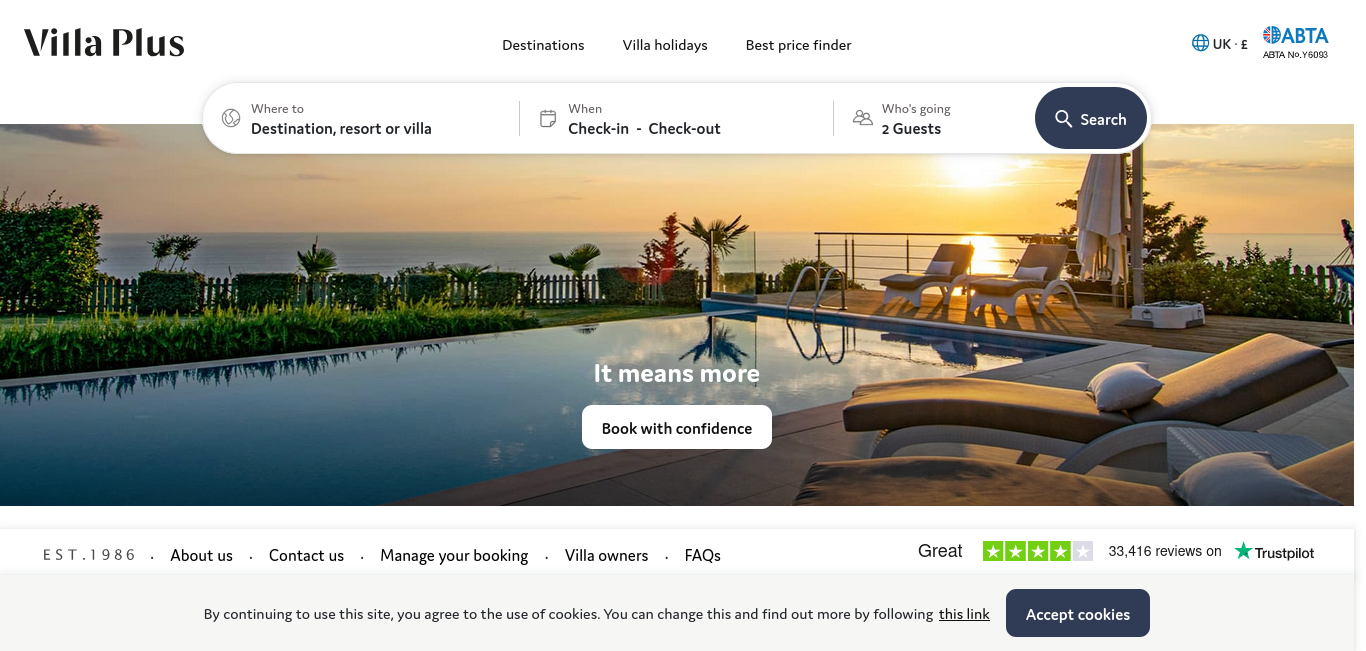Accept cookies via the banner button
1366x651 pixels.
1078,613
